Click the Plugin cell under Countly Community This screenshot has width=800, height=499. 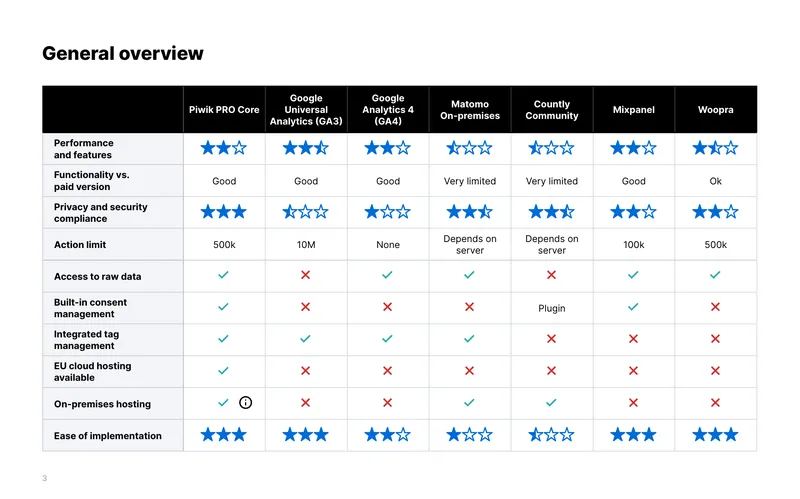point(552,308)
